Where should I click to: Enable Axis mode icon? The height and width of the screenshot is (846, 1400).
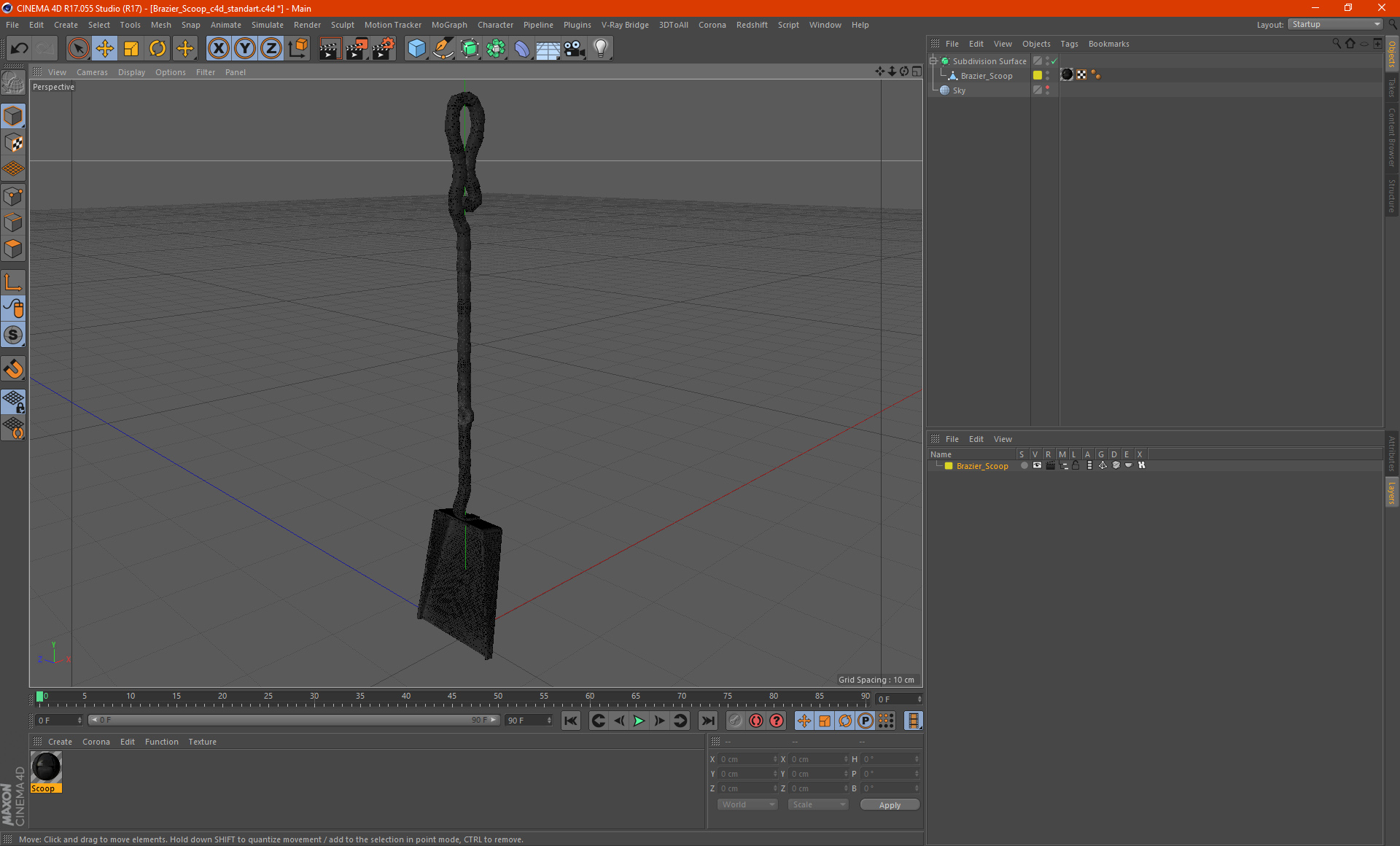(13, 282)
